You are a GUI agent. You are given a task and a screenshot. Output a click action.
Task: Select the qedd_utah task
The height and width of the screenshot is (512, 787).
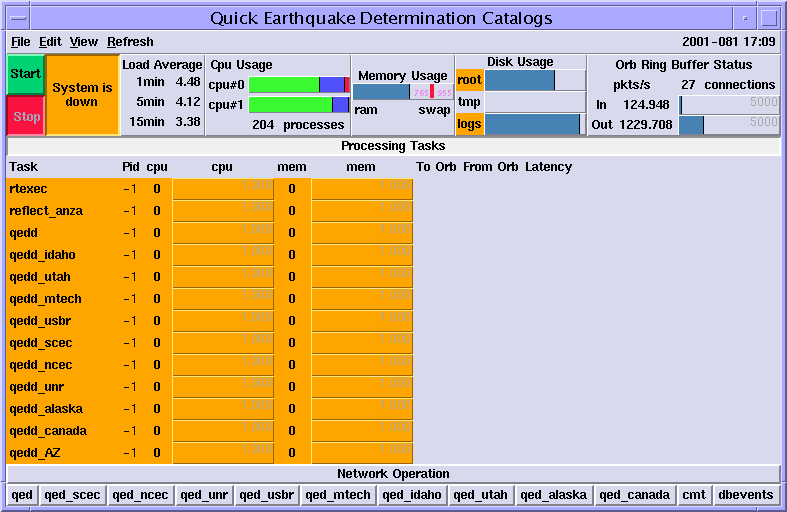(40, 277)
